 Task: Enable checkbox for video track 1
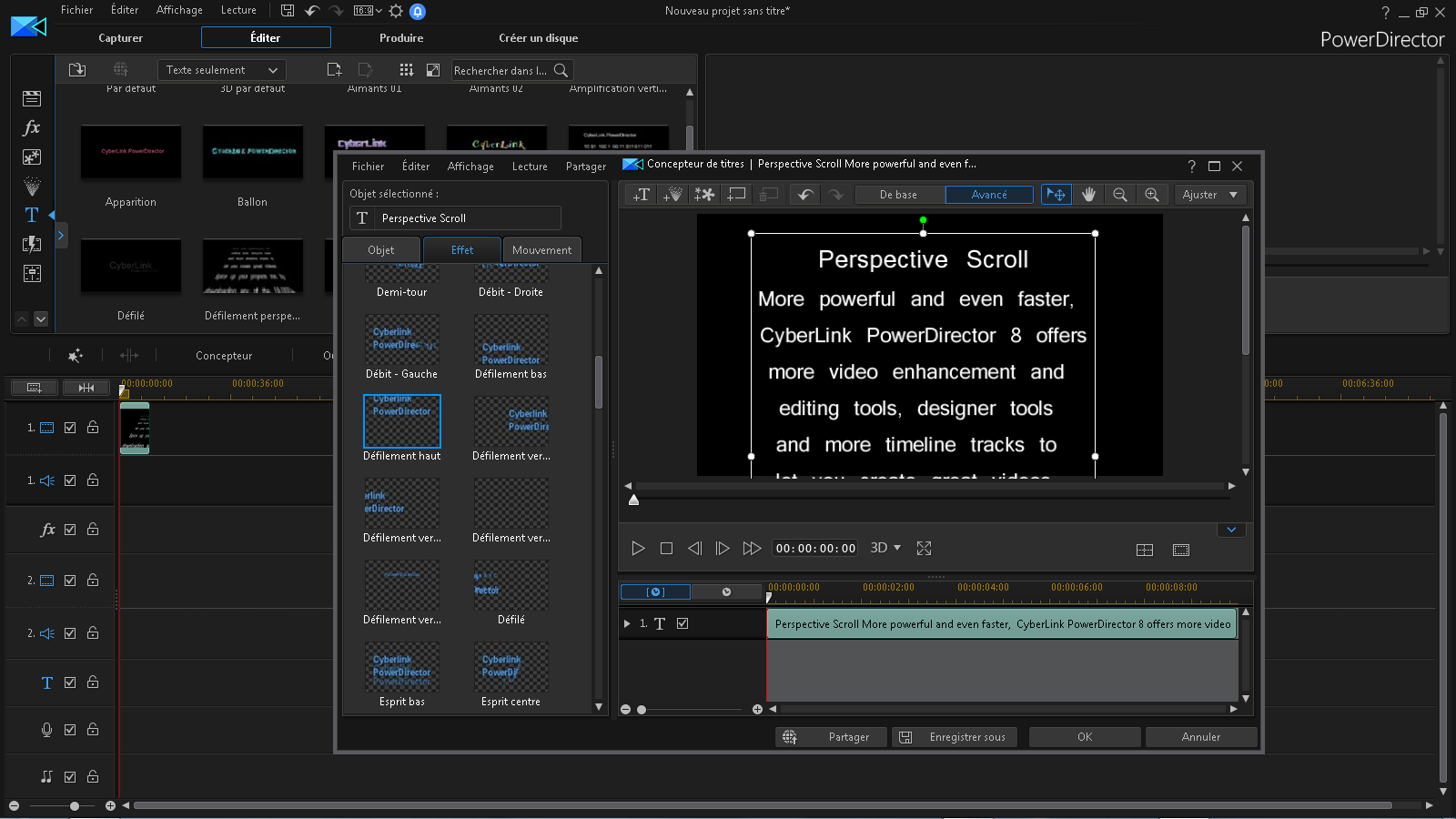coord(70,428)
